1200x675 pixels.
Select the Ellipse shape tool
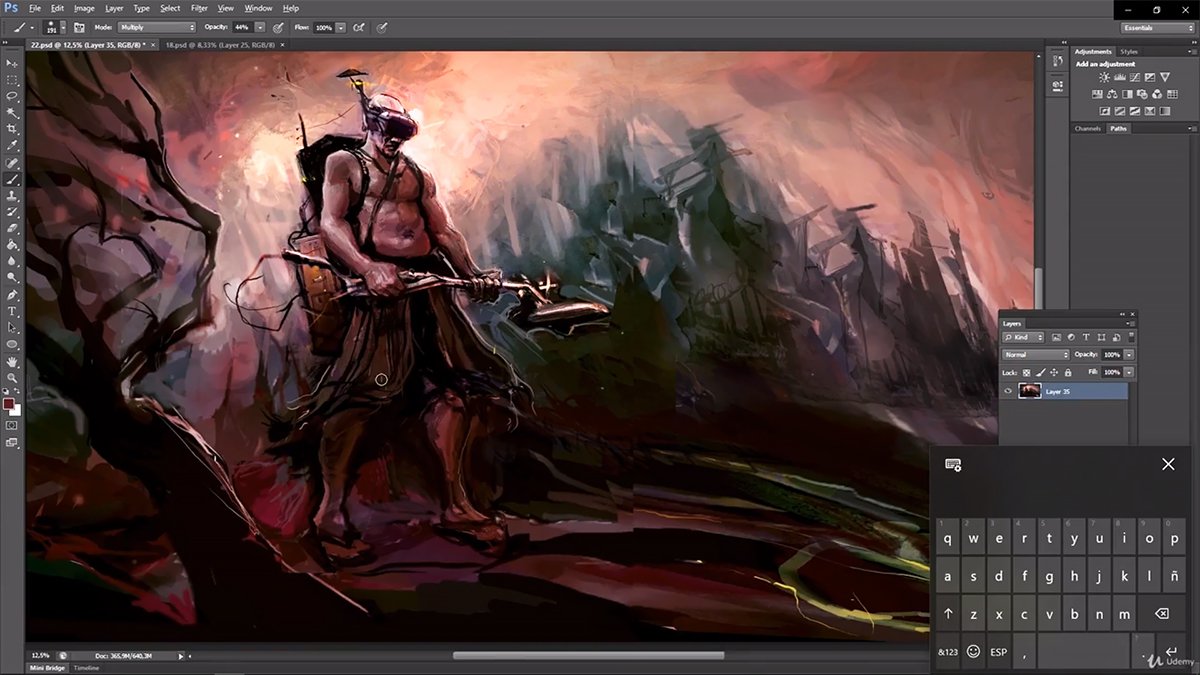[x=12, y=344]
